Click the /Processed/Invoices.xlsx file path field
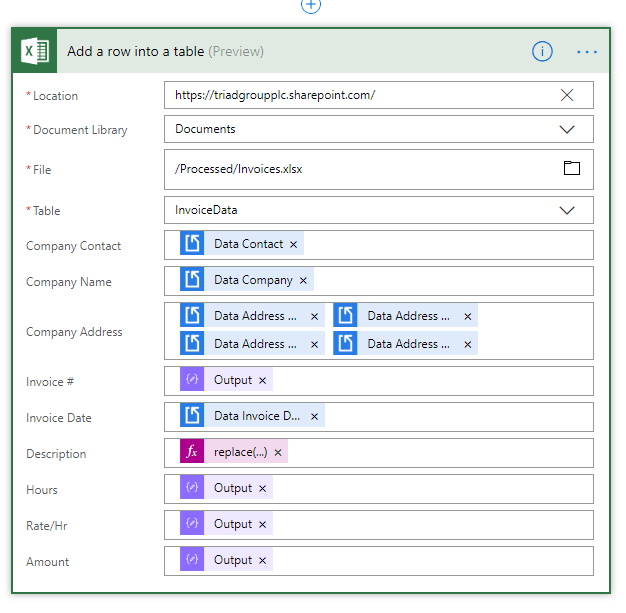 [378, 169]
